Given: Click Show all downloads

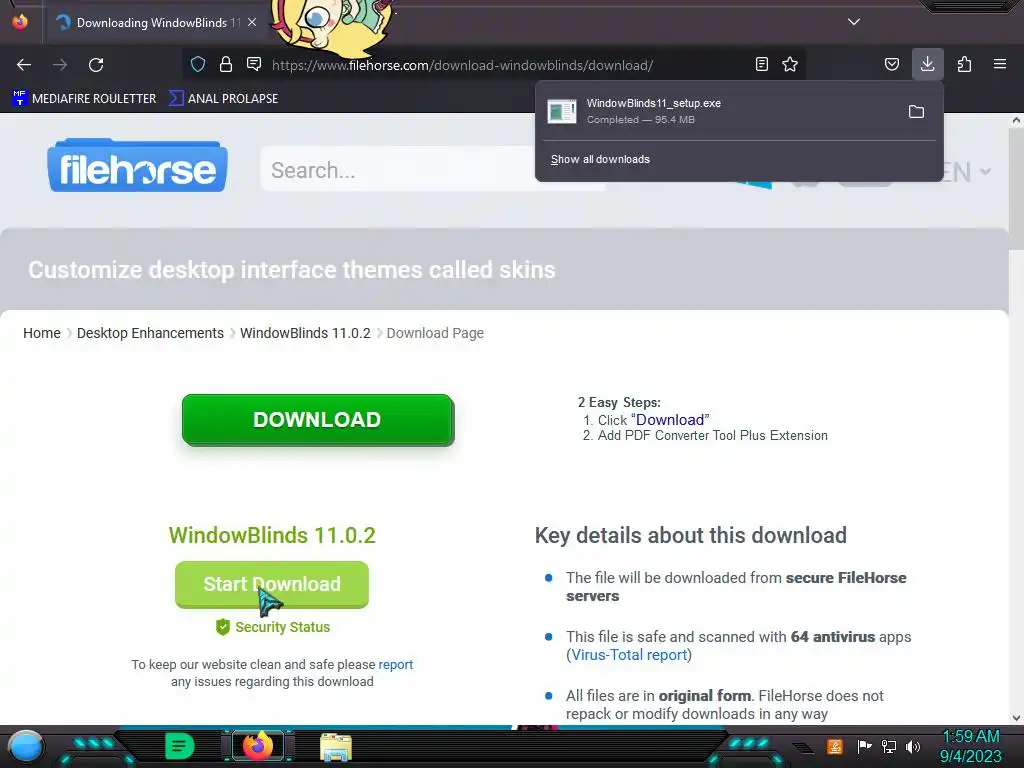Looking at the screenshot, I should point(600,159).
